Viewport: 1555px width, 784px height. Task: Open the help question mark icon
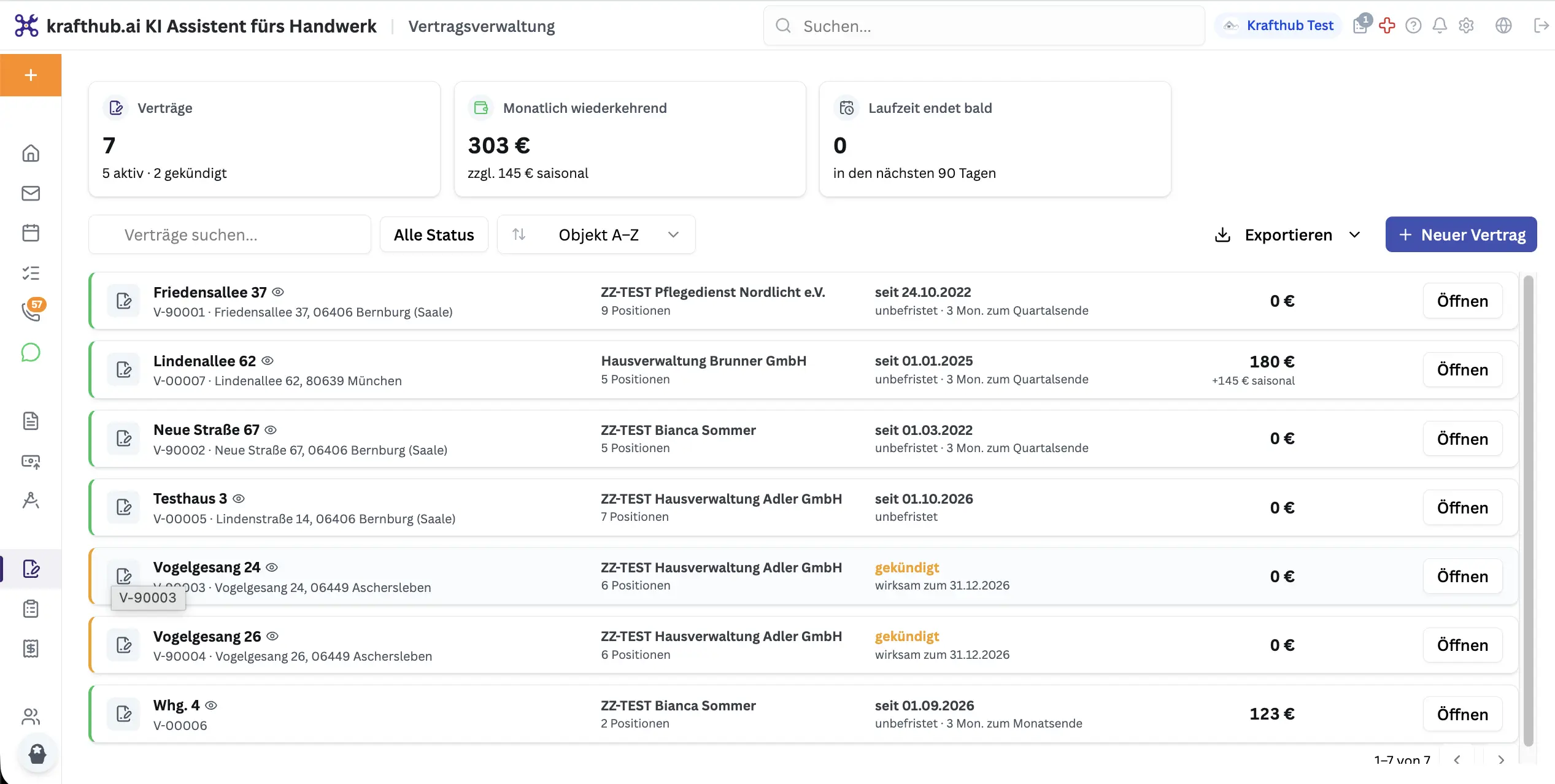point(1413,25)
